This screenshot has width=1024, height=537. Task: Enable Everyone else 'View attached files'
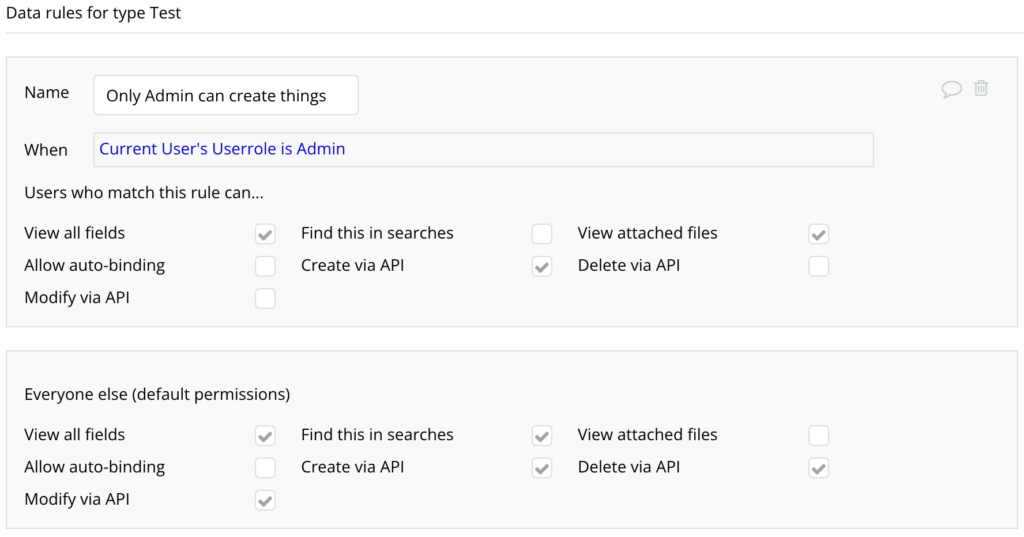(x=819, y=436)
